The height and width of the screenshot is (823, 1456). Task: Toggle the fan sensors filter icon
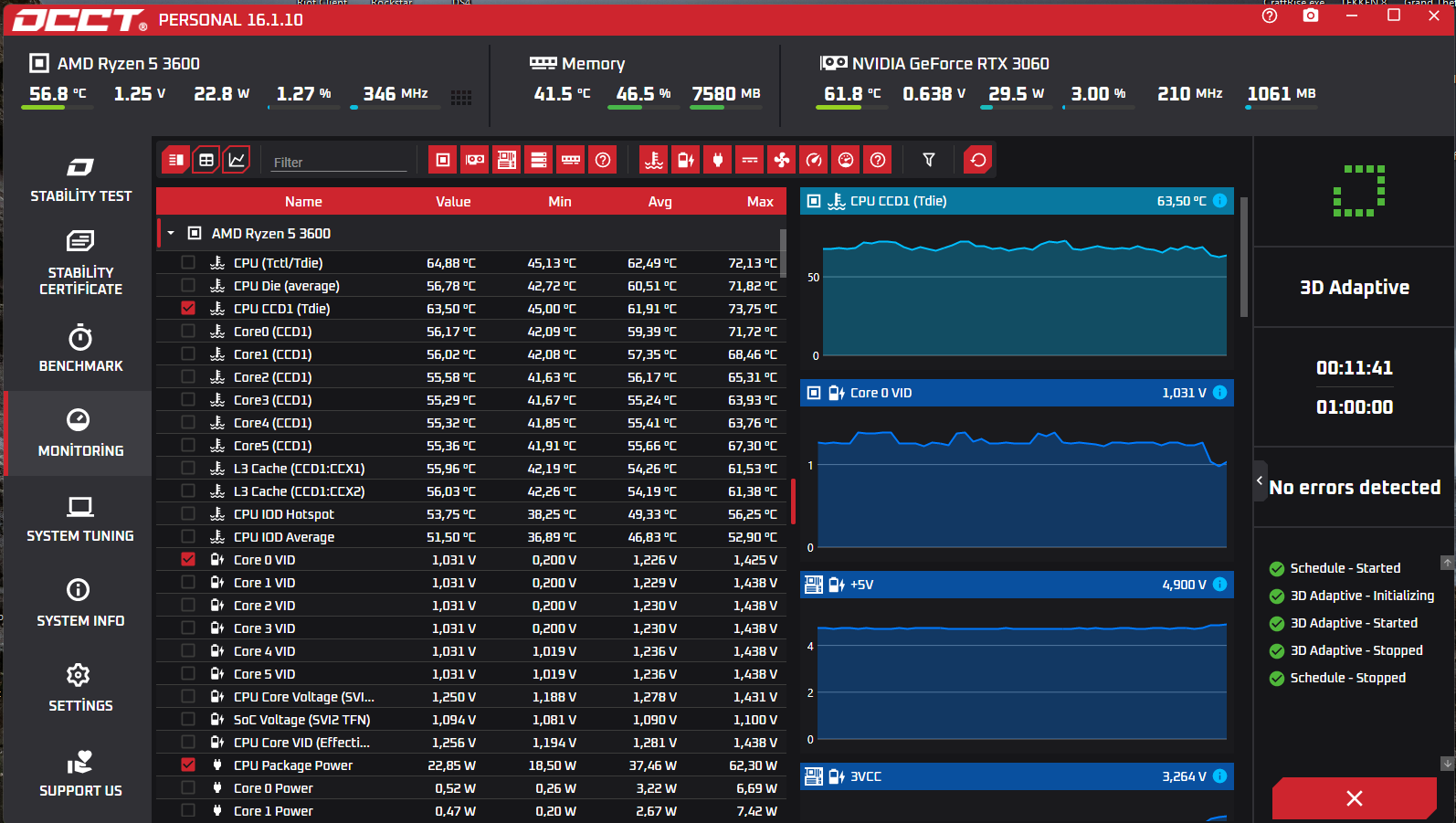point(782,160)
